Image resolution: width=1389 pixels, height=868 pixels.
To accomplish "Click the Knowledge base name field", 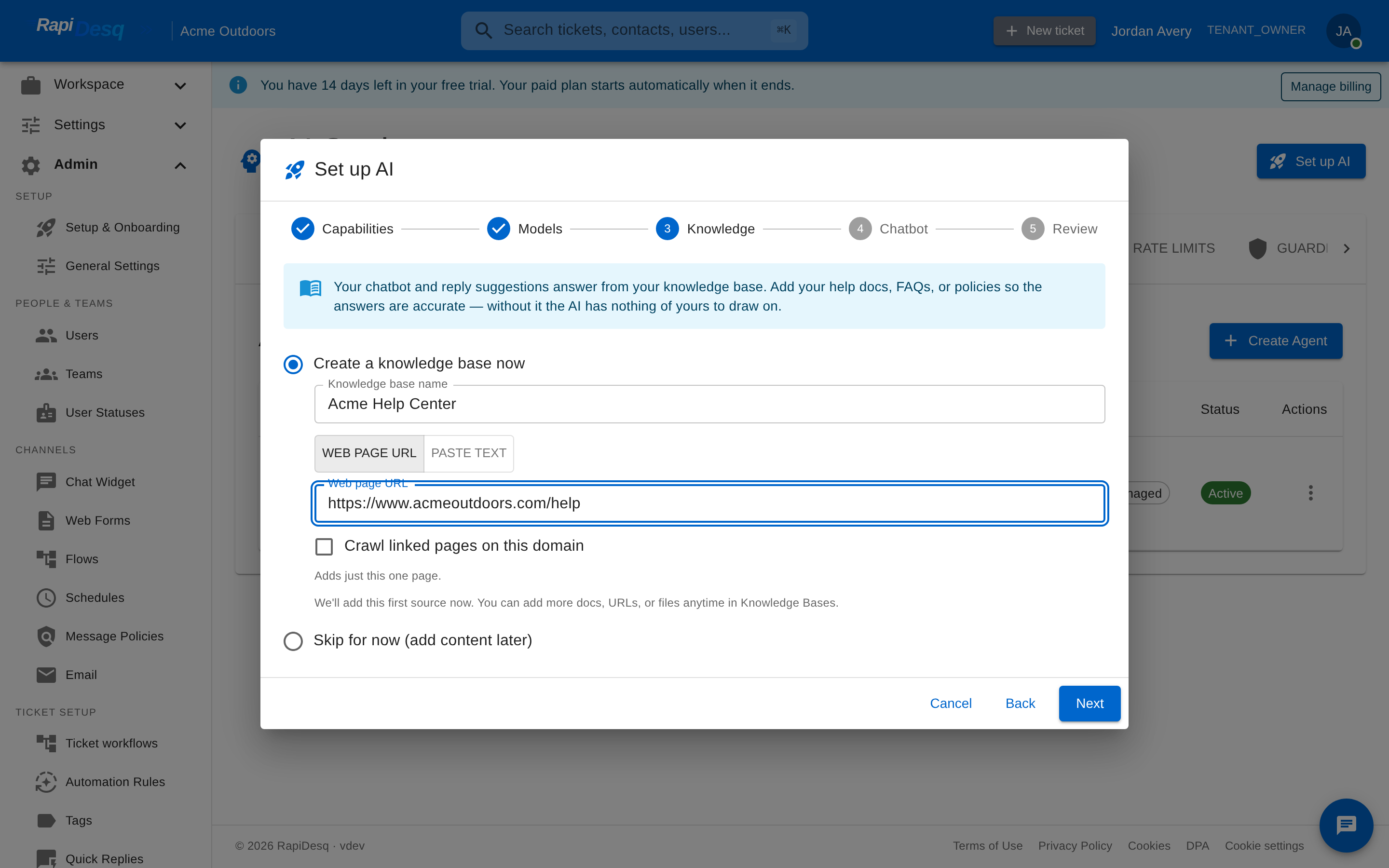I will click(709, 404).
